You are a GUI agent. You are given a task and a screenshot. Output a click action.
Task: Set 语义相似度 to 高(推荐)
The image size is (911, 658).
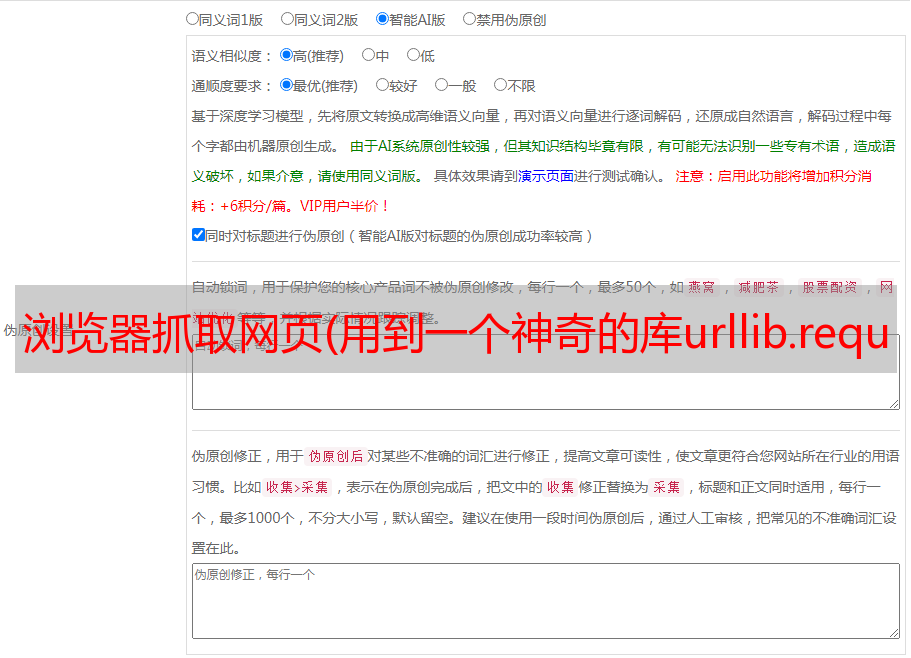286,55
